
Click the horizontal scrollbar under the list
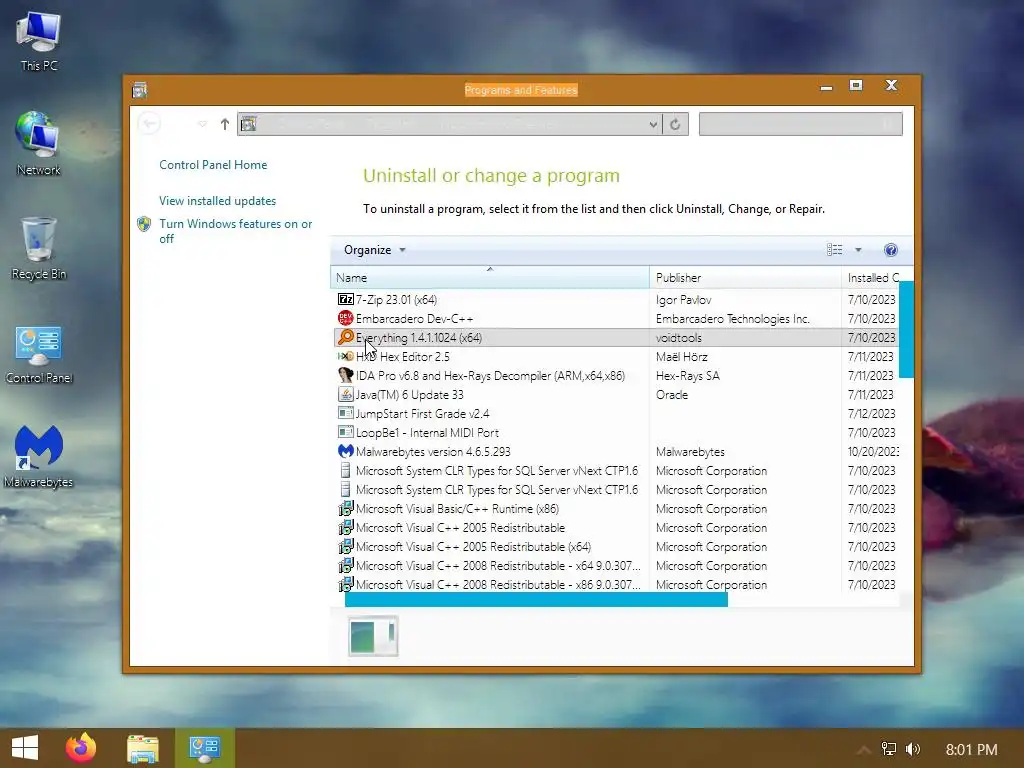(536, 600)
